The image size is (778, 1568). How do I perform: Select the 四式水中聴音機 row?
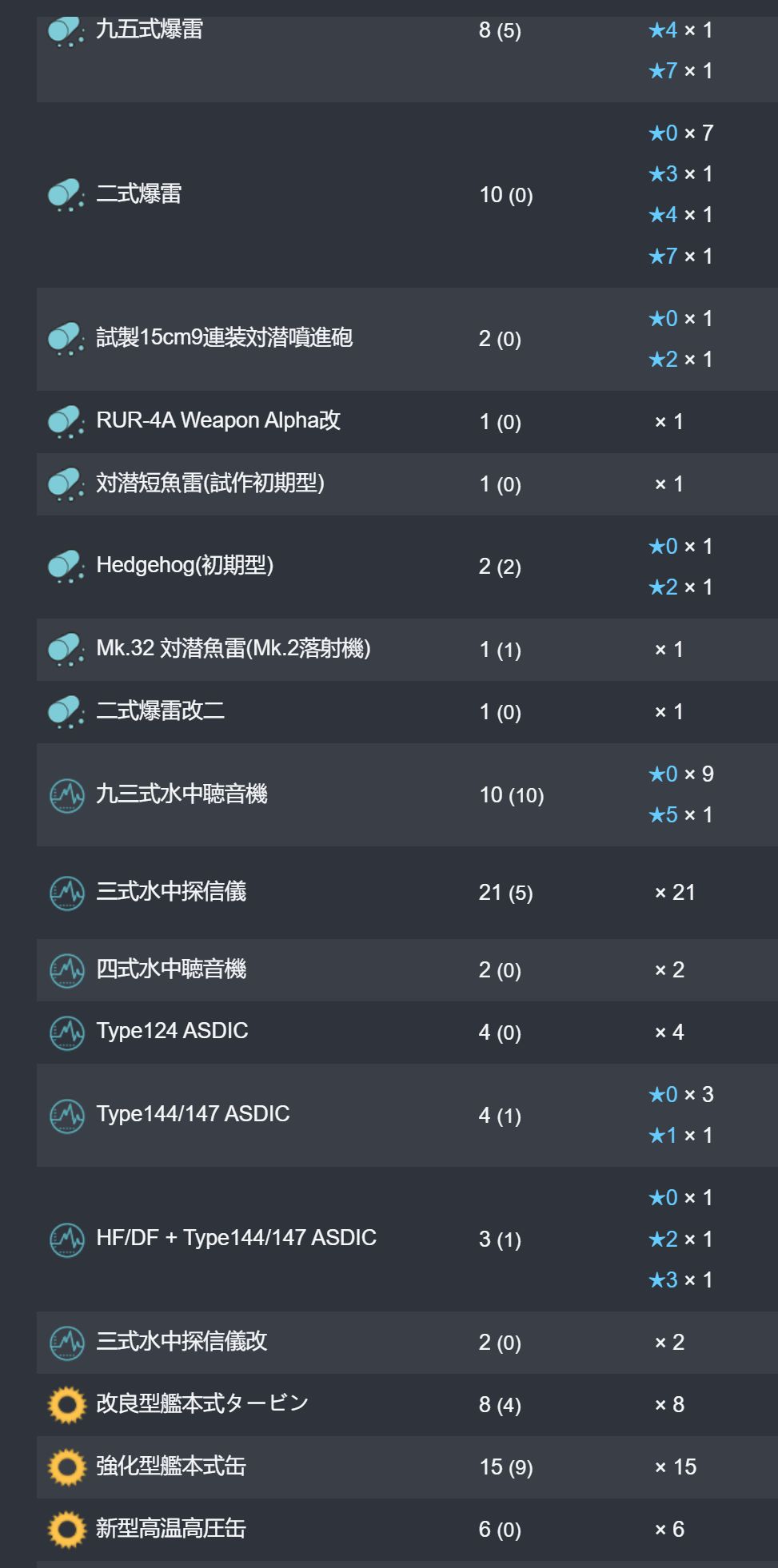407,969
